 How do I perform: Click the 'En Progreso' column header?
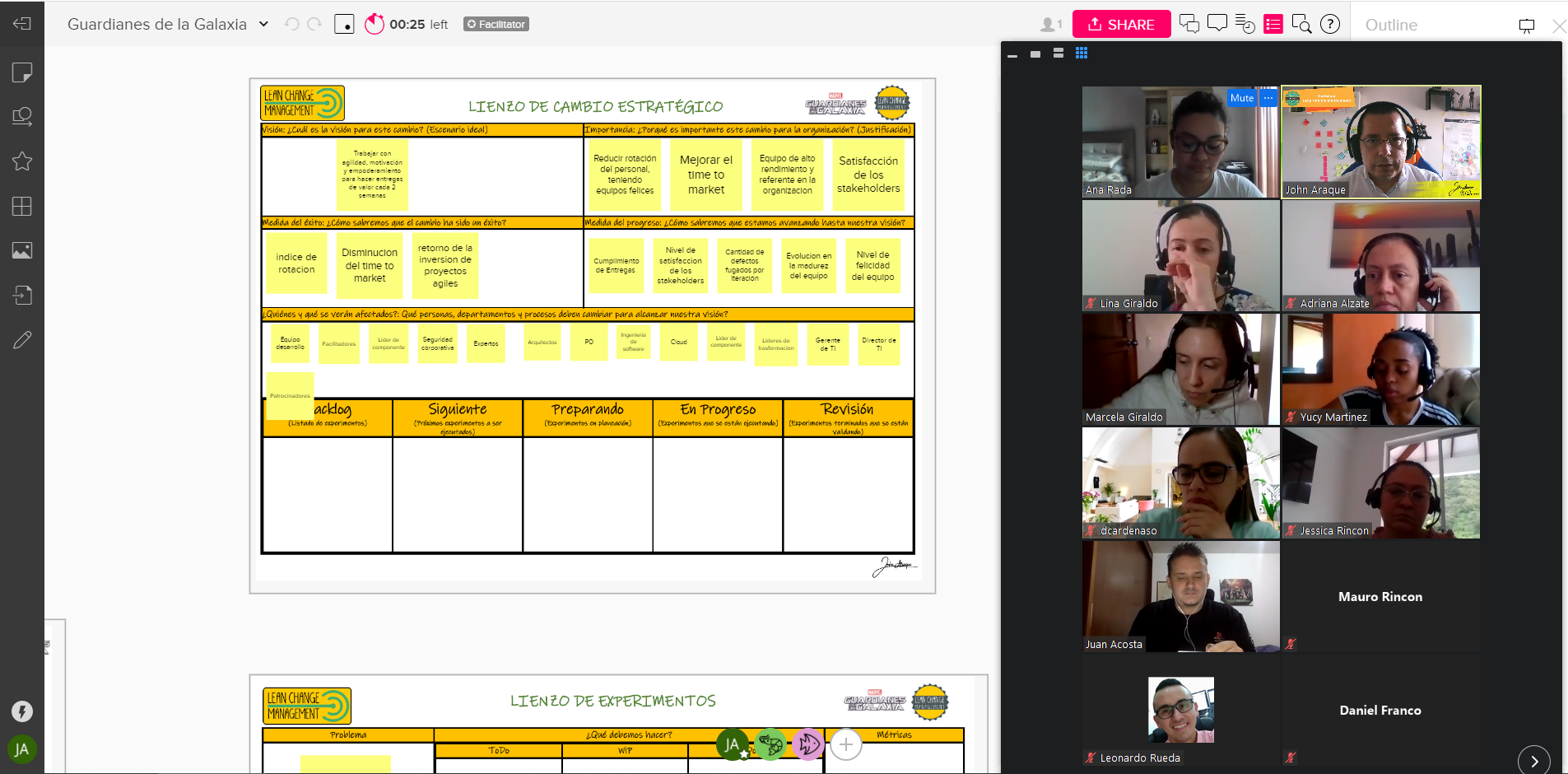pyautogui.click(x=718, y=417)
